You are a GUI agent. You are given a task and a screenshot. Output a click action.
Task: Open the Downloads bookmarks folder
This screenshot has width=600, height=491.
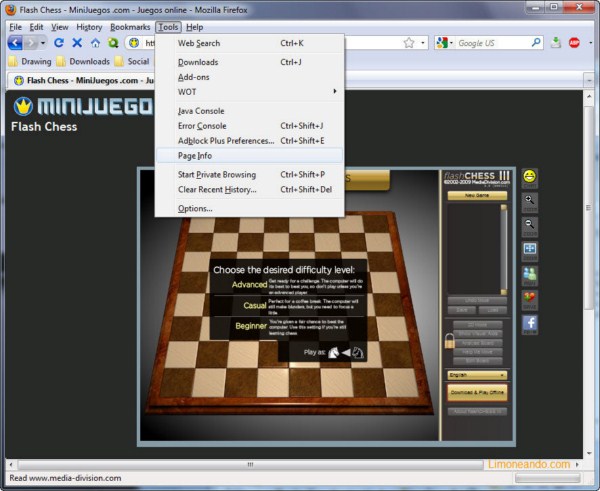coord(83,61)
